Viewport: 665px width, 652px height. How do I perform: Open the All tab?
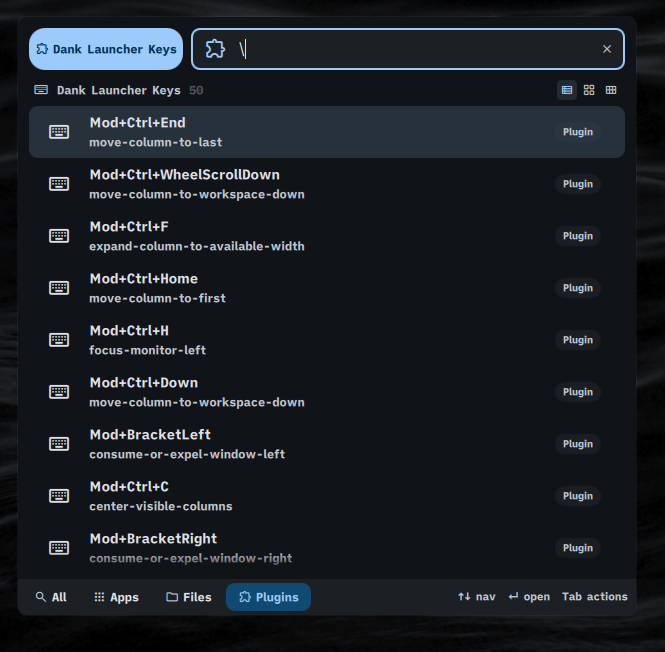click(x=51, y=597)
